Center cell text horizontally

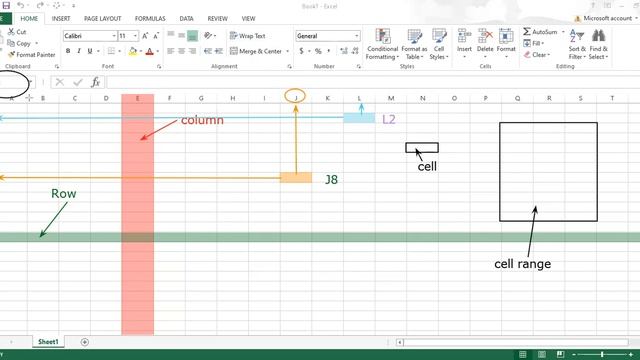[181, 51]
